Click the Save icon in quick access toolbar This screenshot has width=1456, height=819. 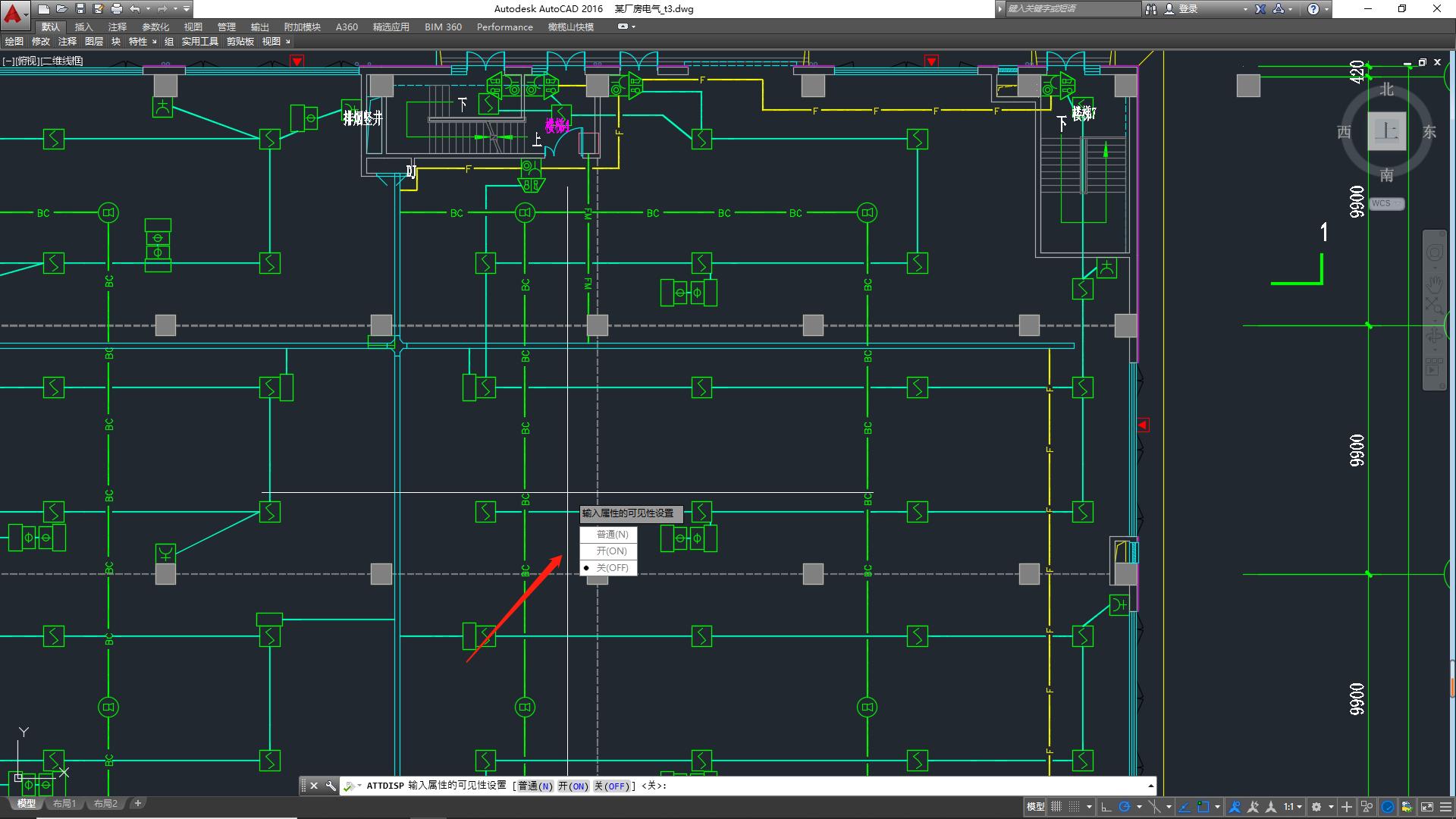pyautogui.click(x=80, y=9)
